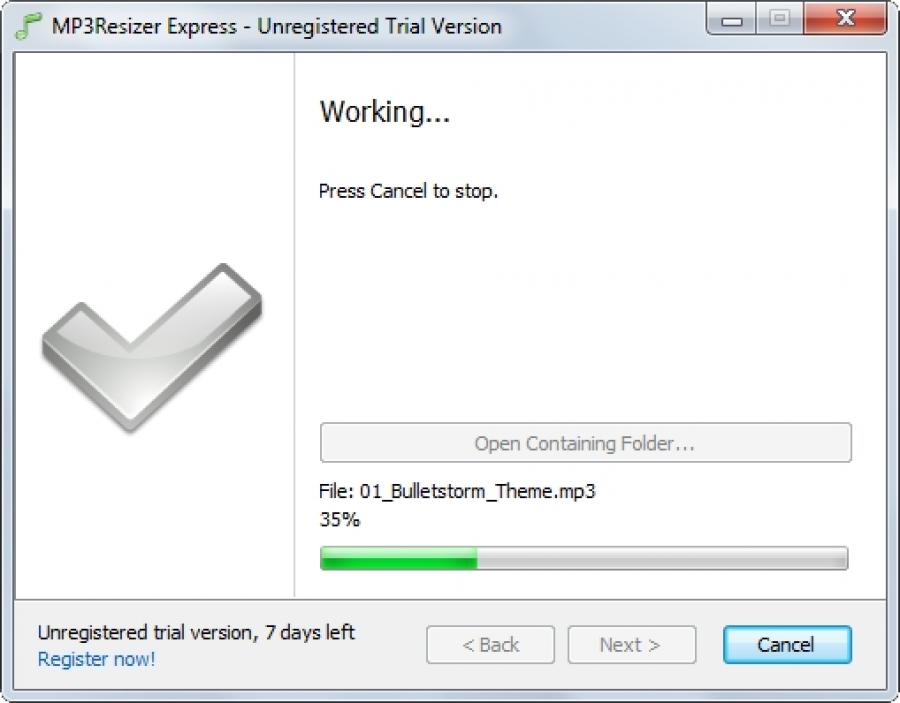
Task: Close the MP3Resizer window with the X
Action: [845, 19]
